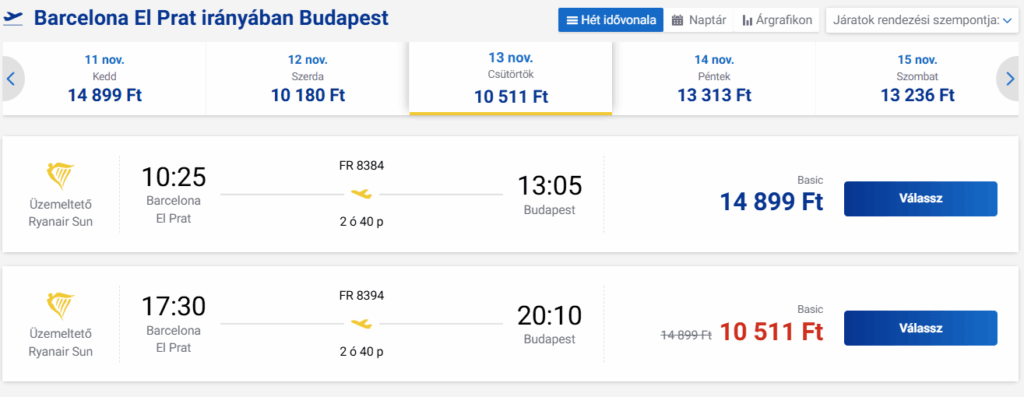1024x397 pixels.
Task: Click the discounted 10 511 Ft price
Action: [771, 332]
